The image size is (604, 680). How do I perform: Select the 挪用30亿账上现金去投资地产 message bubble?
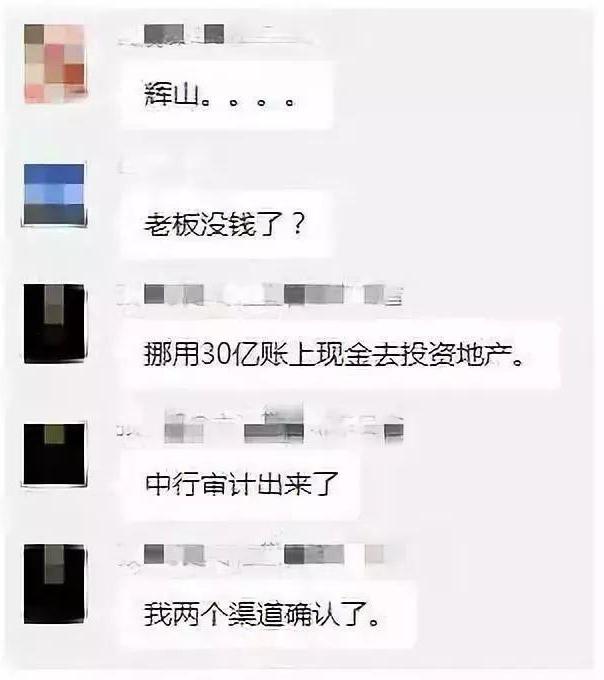340,355
